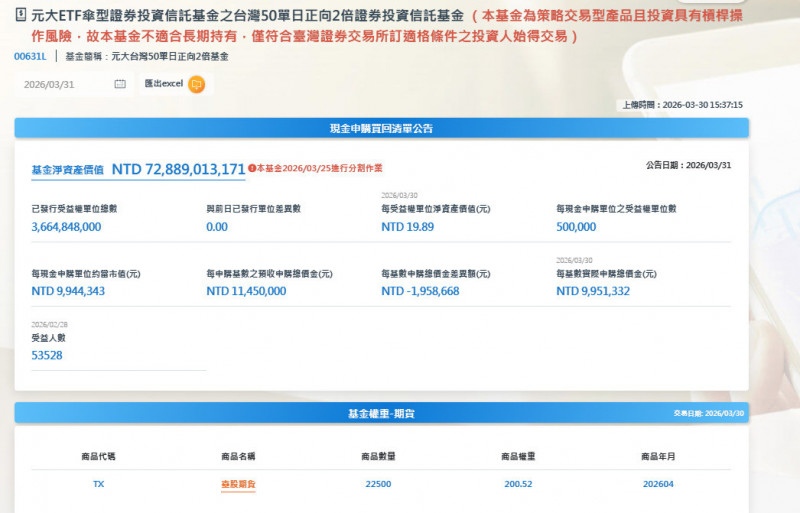Click the orange Excel export icon
This screenshot has height=513, width=800.
pos(196,84)
